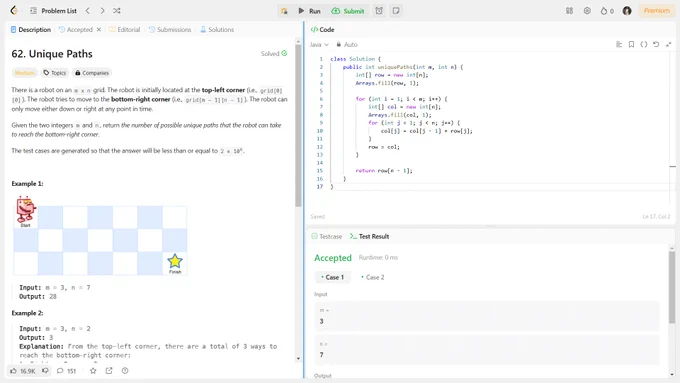The width and height of the screenshot is (680, 383).
Task: Open the Editorial tab
Action: (124, 29)
